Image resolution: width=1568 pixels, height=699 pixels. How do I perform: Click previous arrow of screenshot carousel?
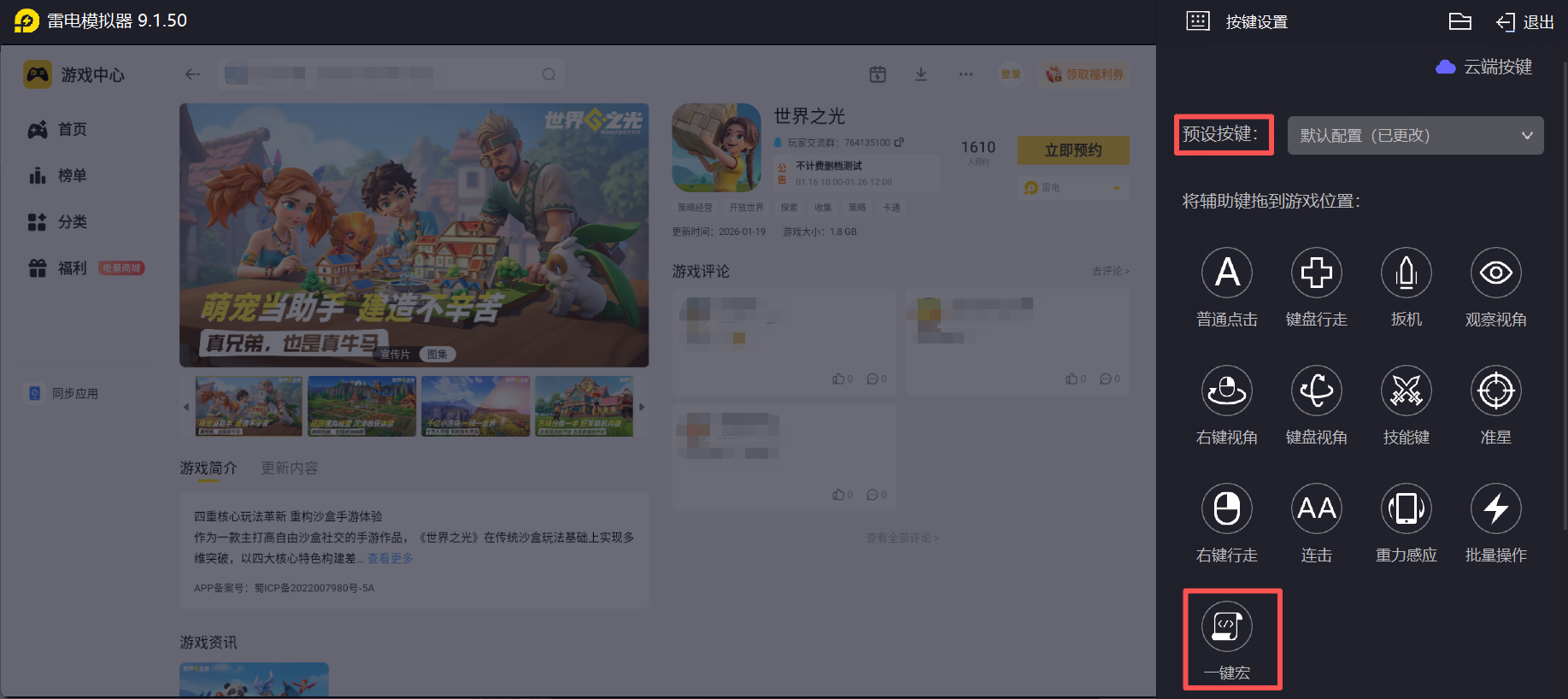click(186, 407)
